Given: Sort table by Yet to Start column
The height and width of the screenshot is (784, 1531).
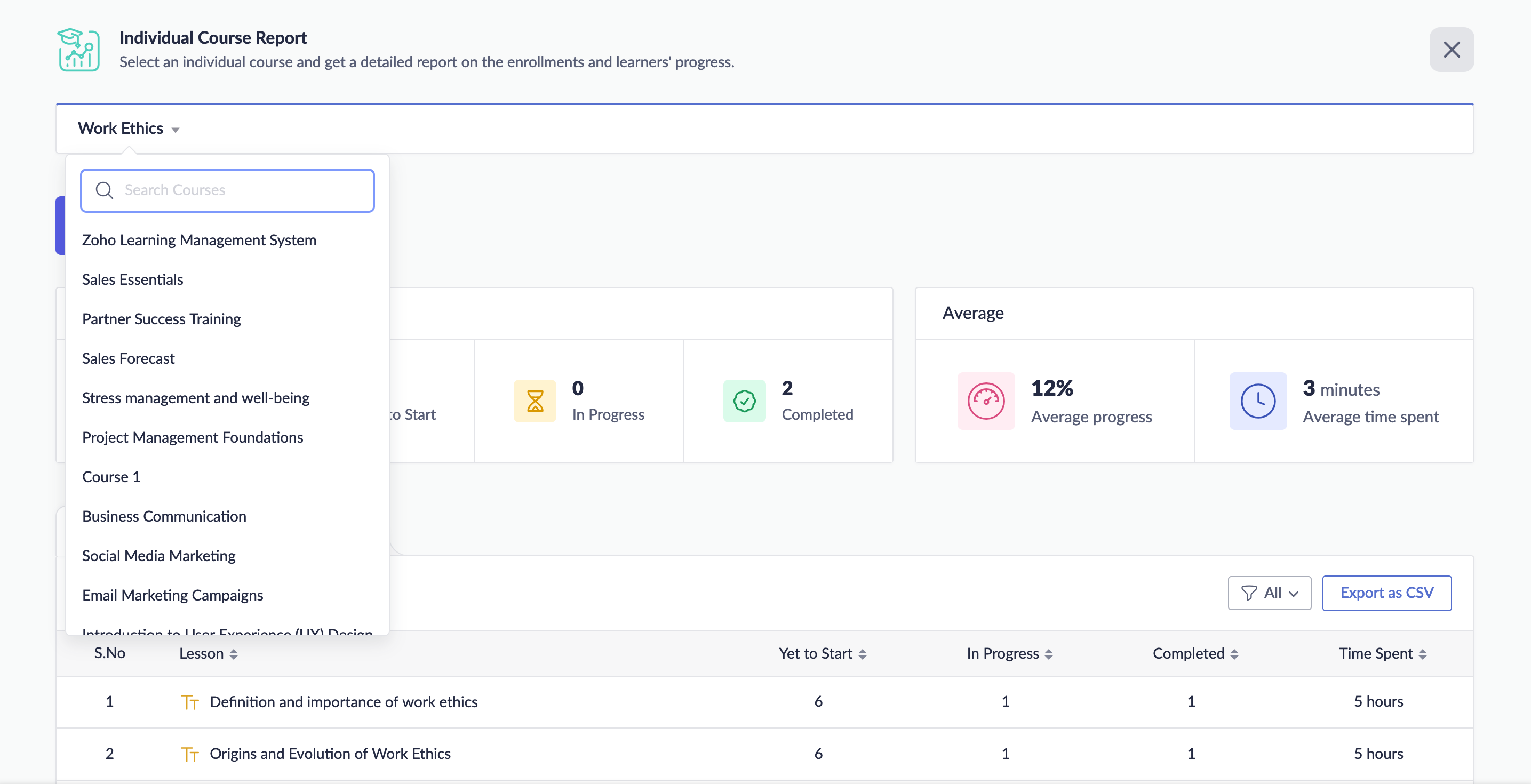Looking at the screenshot, I should click(862, 654).
